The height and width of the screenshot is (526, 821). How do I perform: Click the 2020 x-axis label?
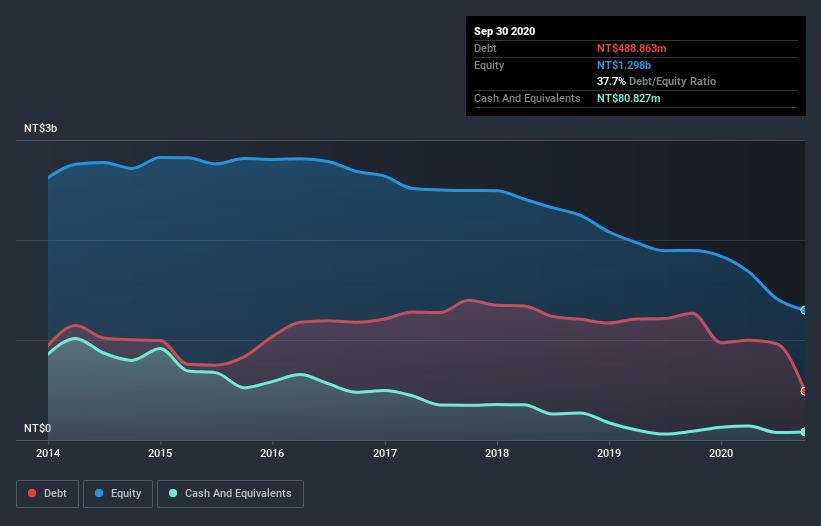[x=721, y=453]
